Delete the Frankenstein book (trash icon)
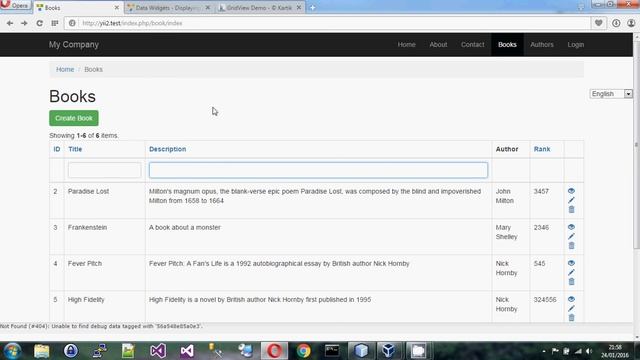This screenshot has width=640, height=360. tap(571, 246)
